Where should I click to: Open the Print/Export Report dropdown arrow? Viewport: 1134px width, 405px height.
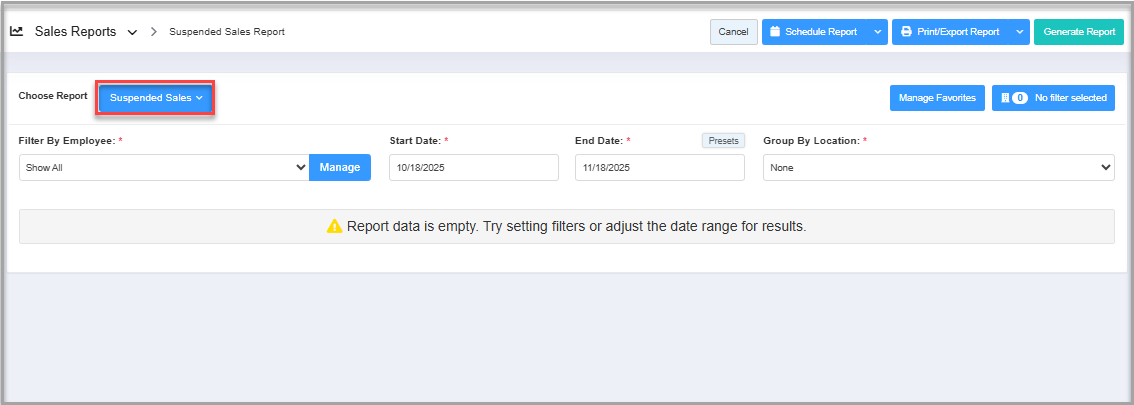(x=1019, y=32)
